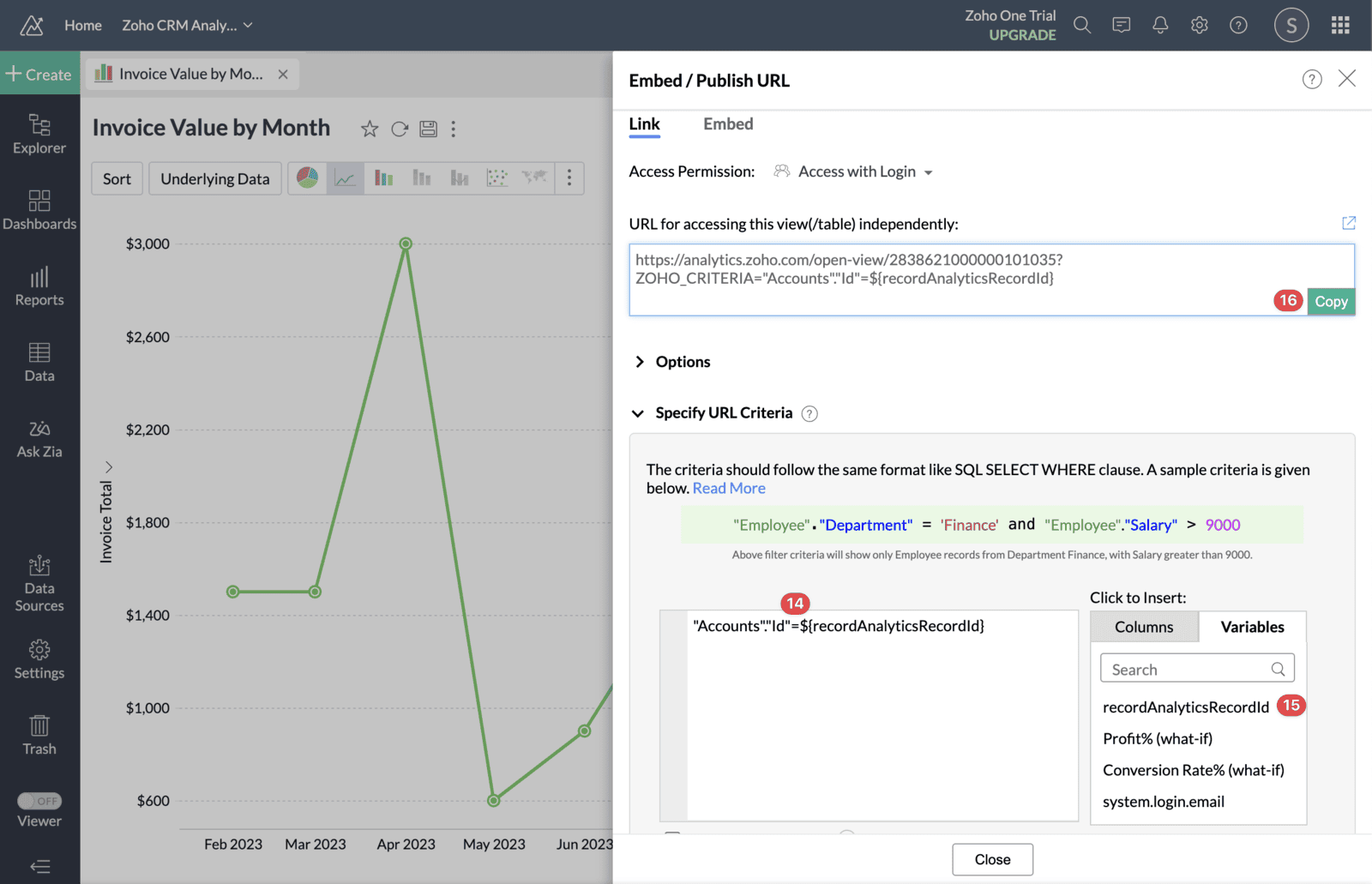Open the Data Sources sidebar item

(39, 583)
